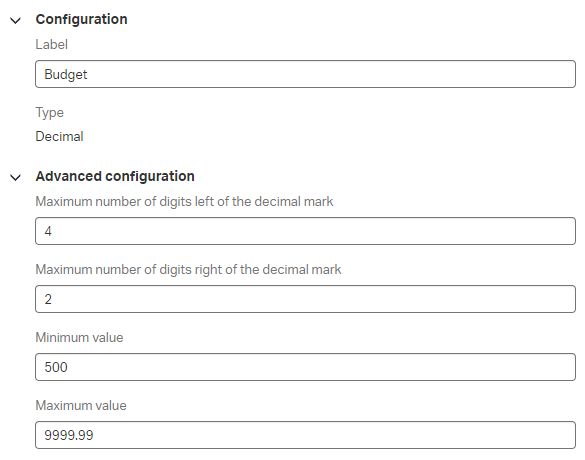
Task: Click the 'Maximum value' caption
Action: pos(81,405)
